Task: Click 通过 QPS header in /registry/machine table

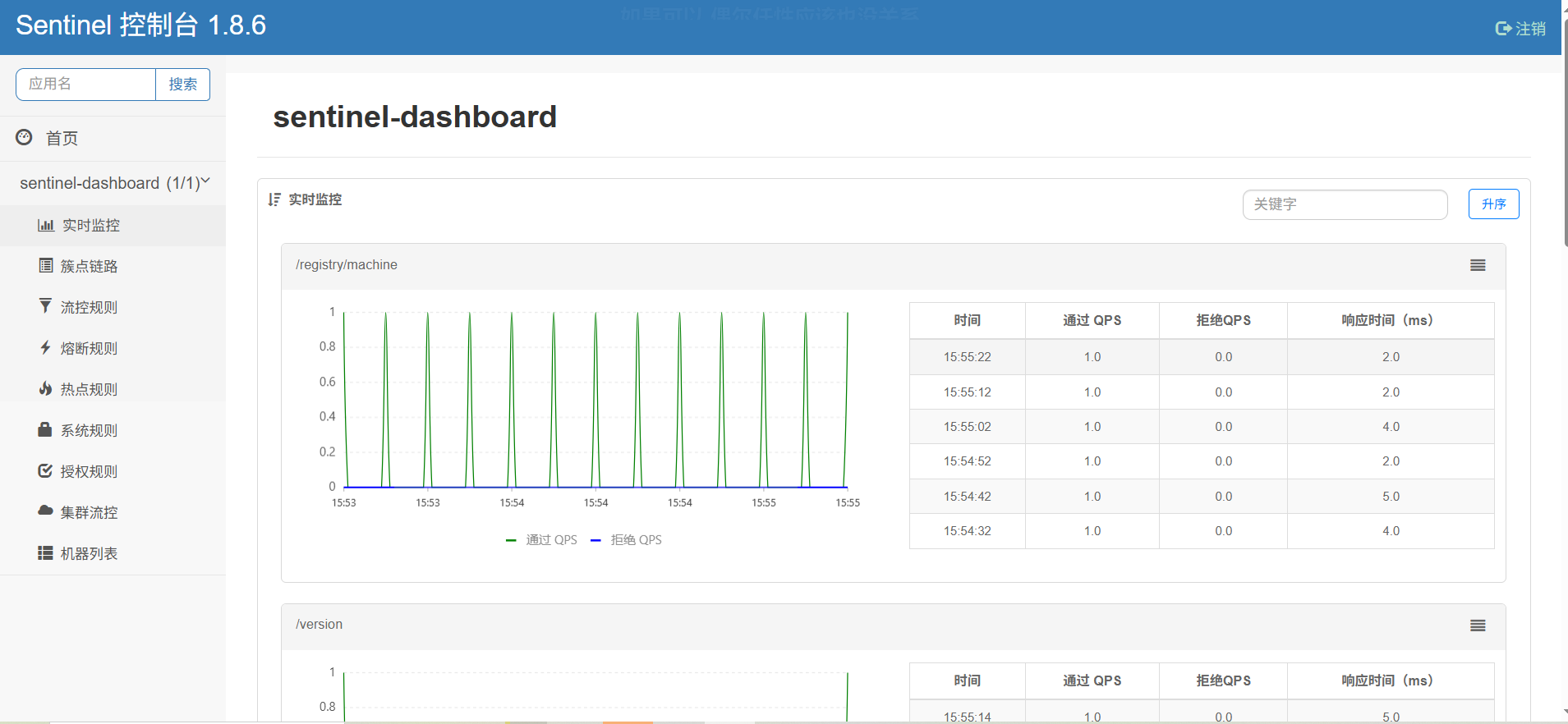Action: tap(1092, 320)
